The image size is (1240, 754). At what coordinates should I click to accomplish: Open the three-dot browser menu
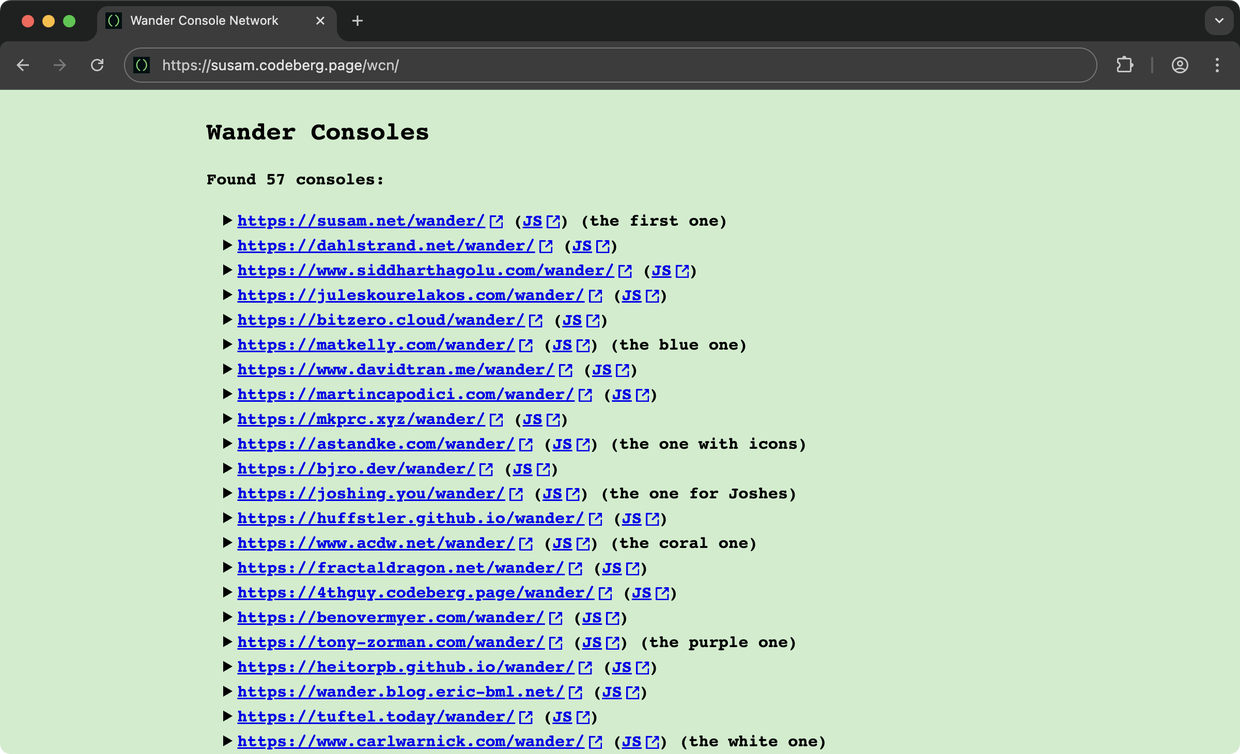click(1217, 65)
